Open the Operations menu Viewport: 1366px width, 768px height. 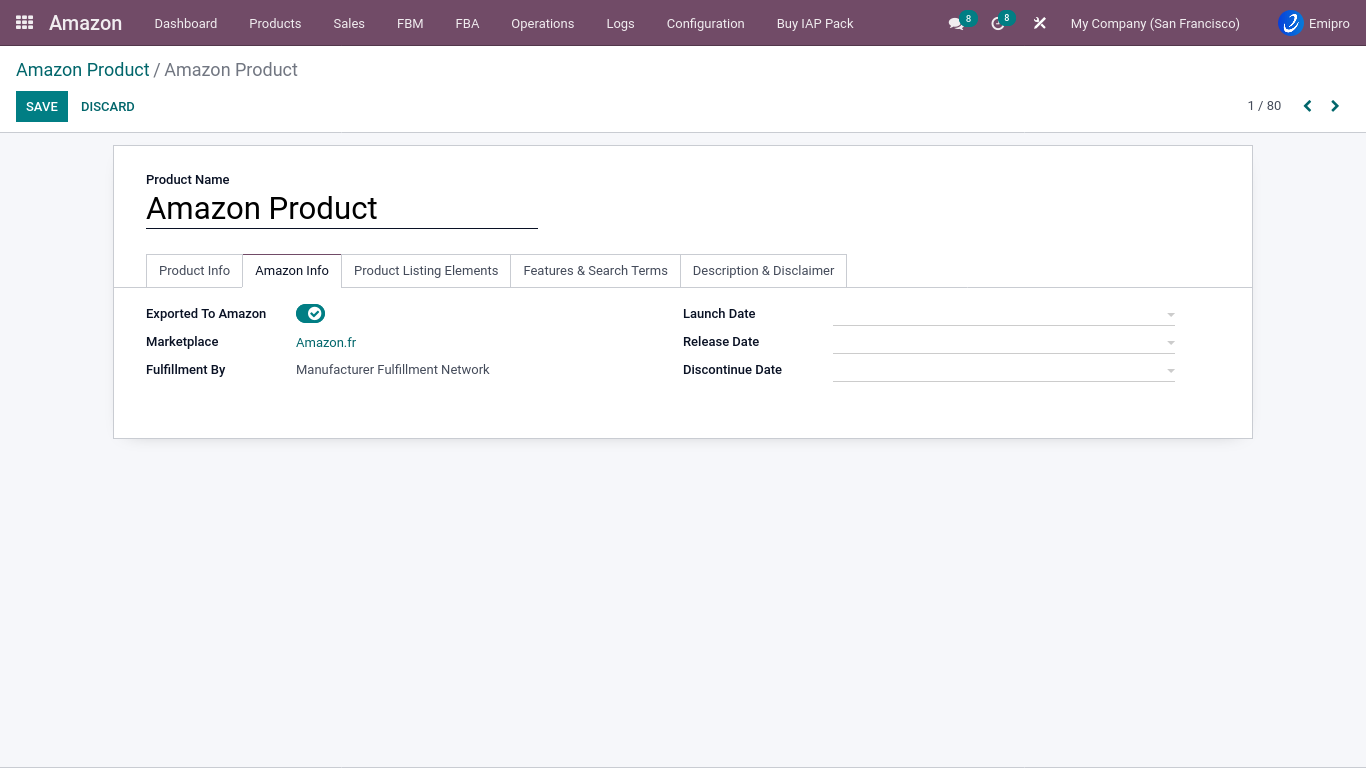(542, 23)
